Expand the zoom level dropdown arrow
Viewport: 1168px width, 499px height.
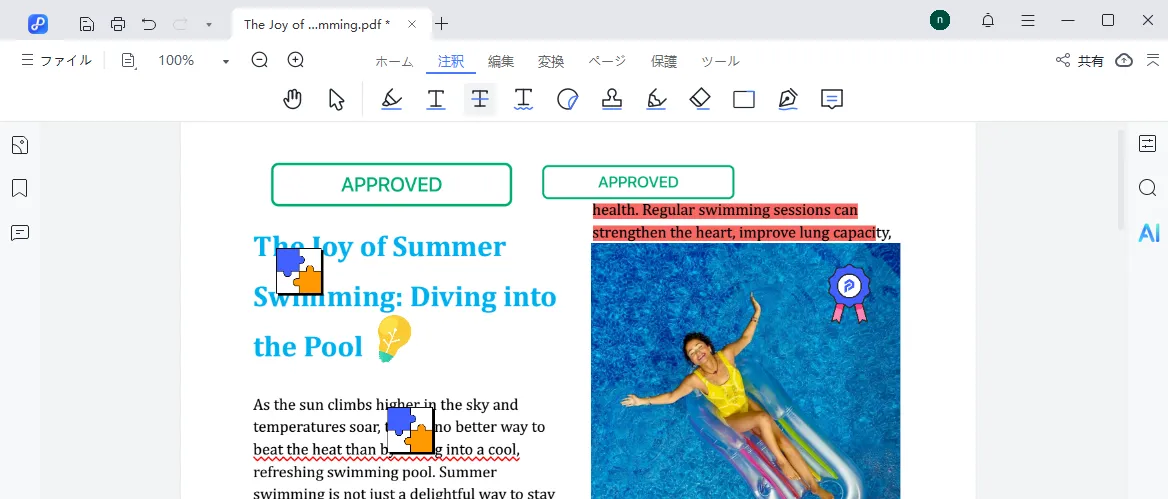coord(226,61)
